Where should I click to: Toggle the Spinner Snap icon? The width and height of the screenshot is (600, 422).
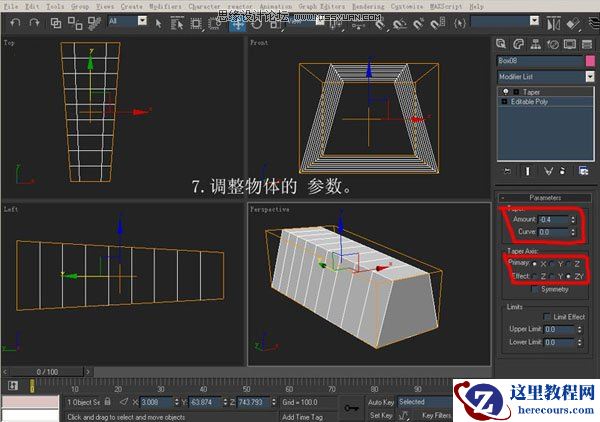pyautogui.click(x=437, y=24)
